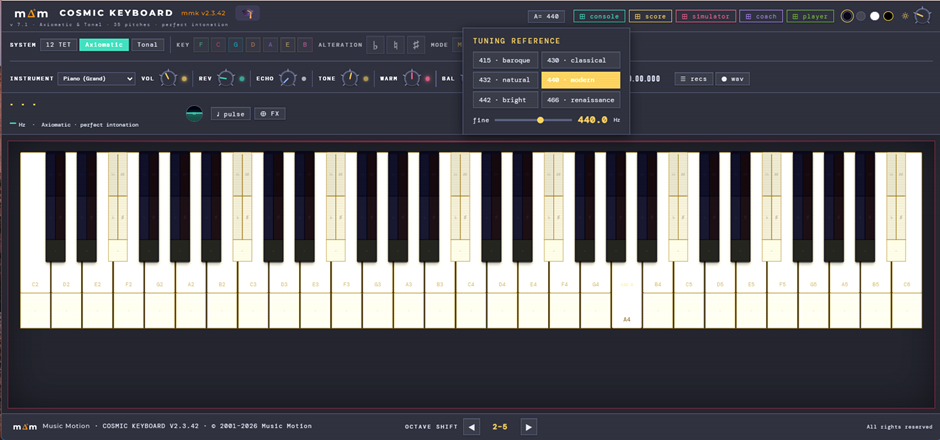The height and width of the screenshot is (440, 940).
Task: Click the sun brightness icon
Action: pos(906,16)
